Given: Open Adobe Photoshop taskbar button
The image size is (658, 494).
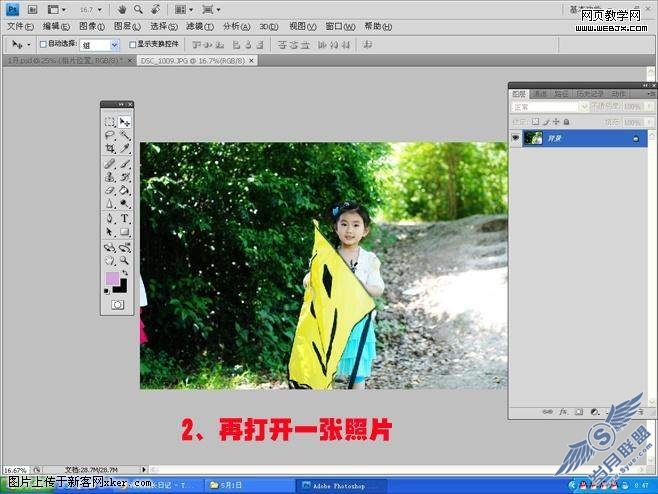Looking at the screenshot, I should tap(341, 486).
